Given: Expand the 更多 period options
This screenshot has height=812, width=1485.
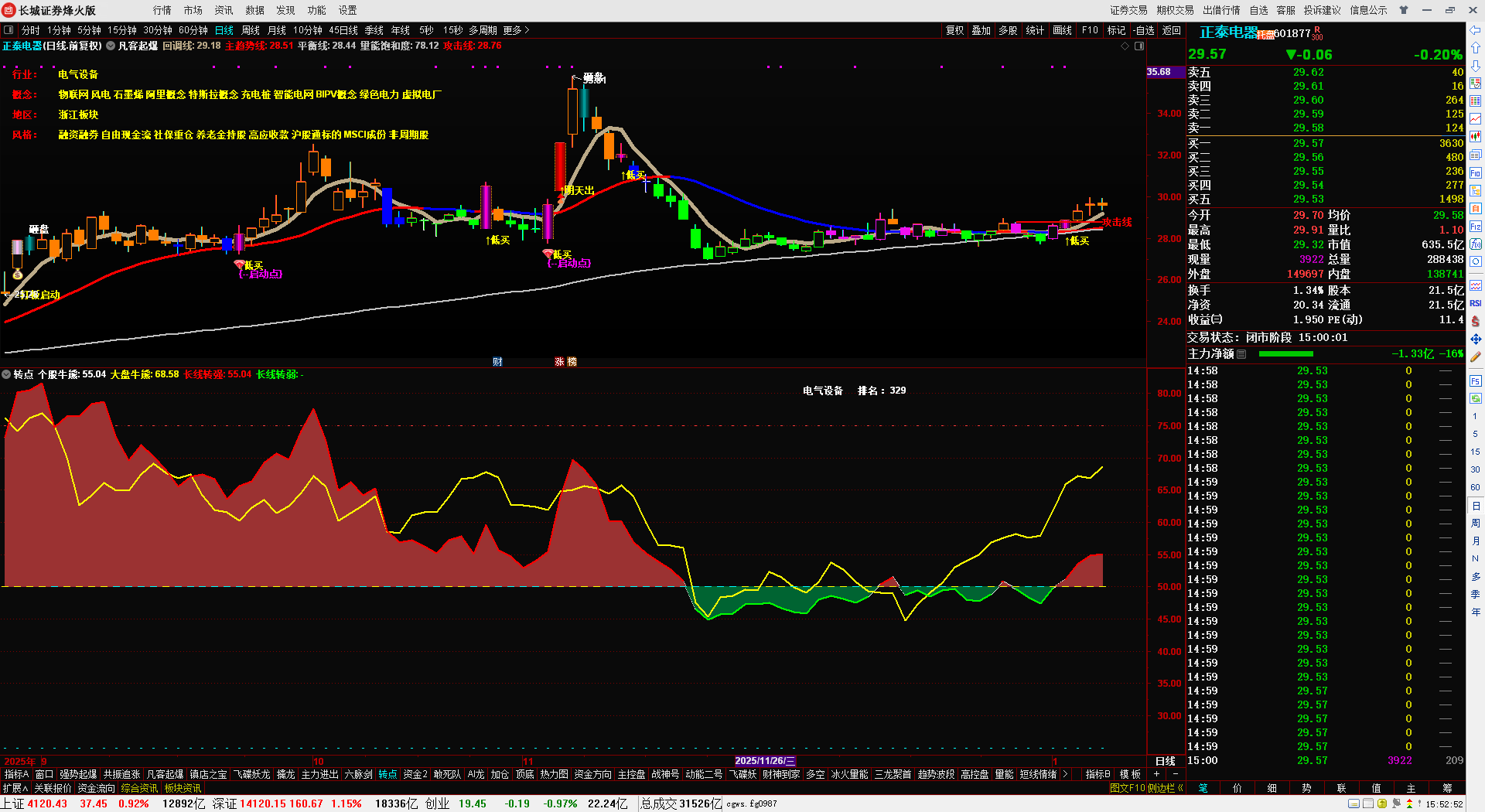Looking at the screenshot, I should click(x=516, y=30).
